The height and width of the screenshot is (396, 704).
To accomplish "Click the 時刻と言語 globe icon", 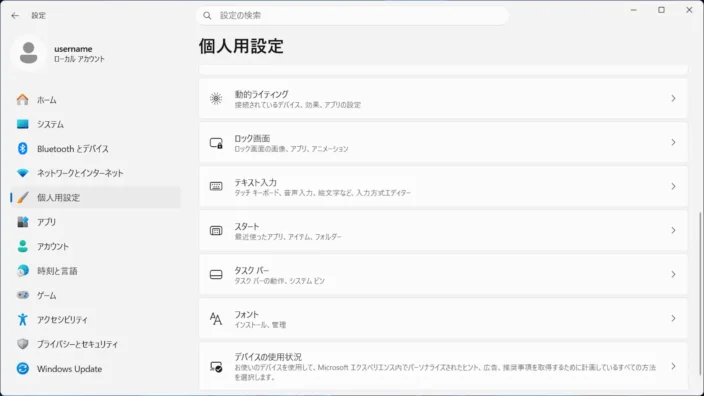I will point(22,271).
